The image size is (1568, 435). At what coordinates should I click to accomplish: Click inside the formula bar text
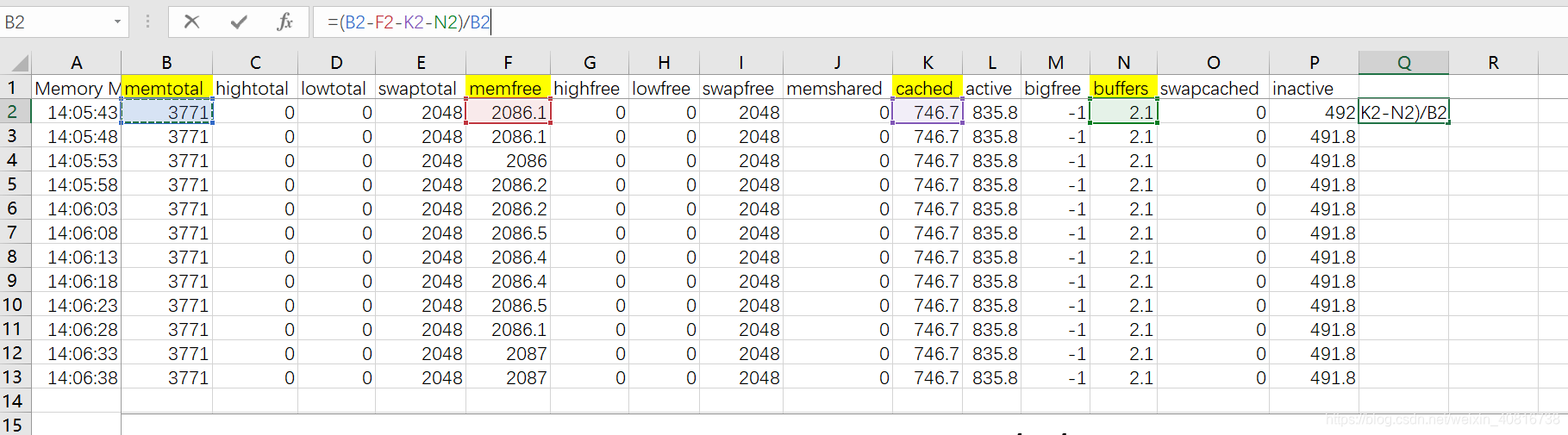(x=940, y=22)
